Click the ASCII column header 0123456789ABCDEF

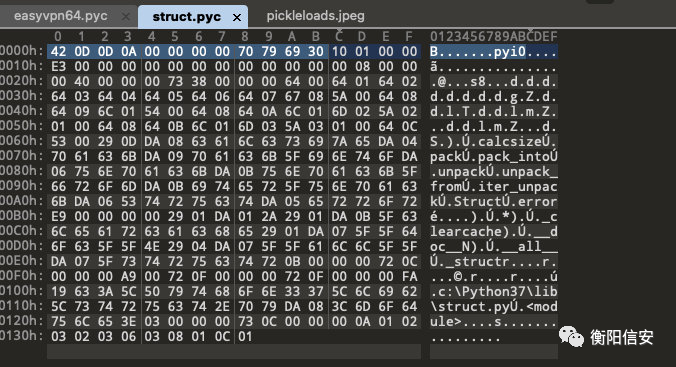coord(494,37)
